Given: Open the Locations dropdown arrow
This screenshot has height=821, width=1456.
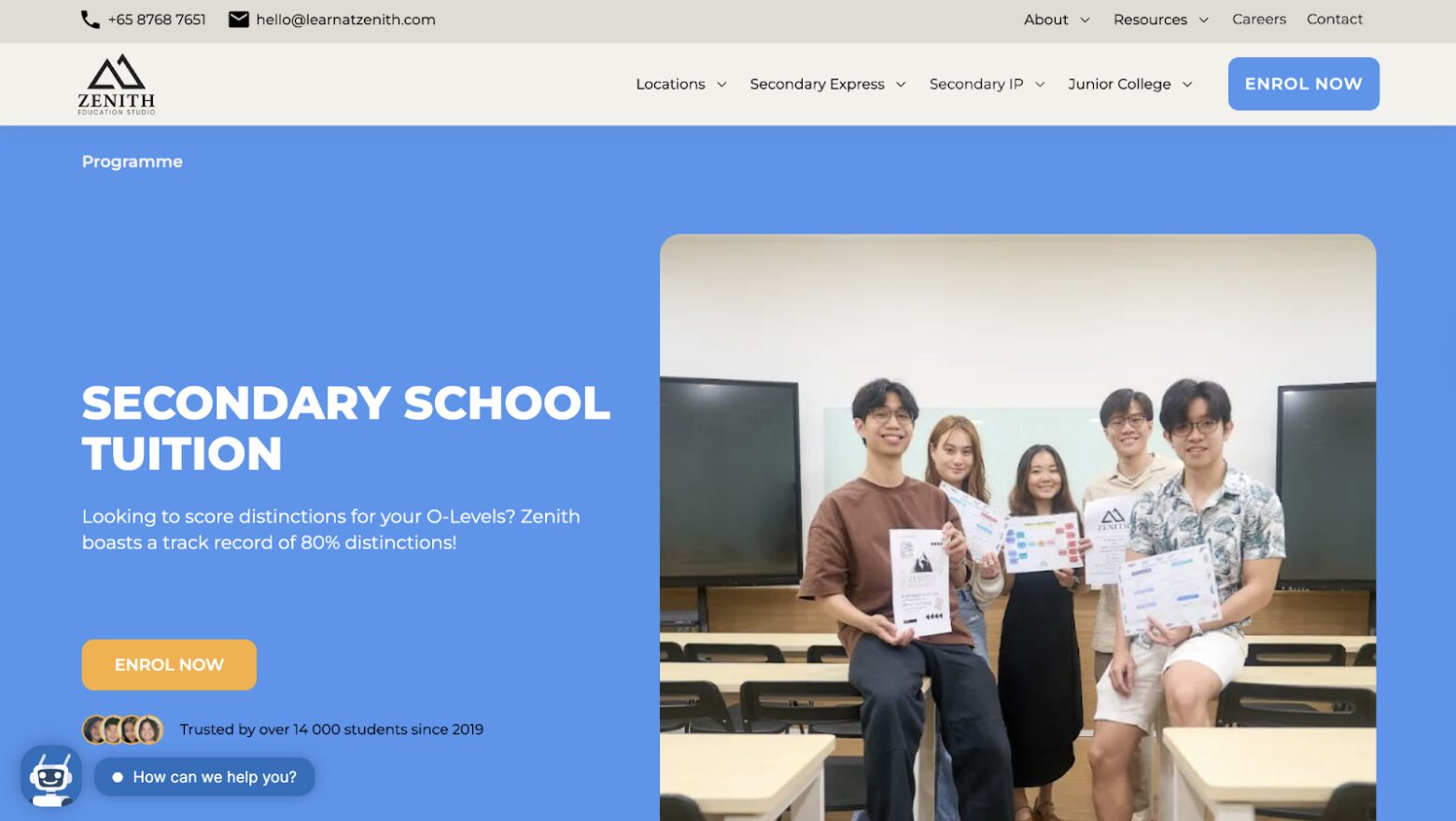Looking at the screenshot, I should point(721,85).
